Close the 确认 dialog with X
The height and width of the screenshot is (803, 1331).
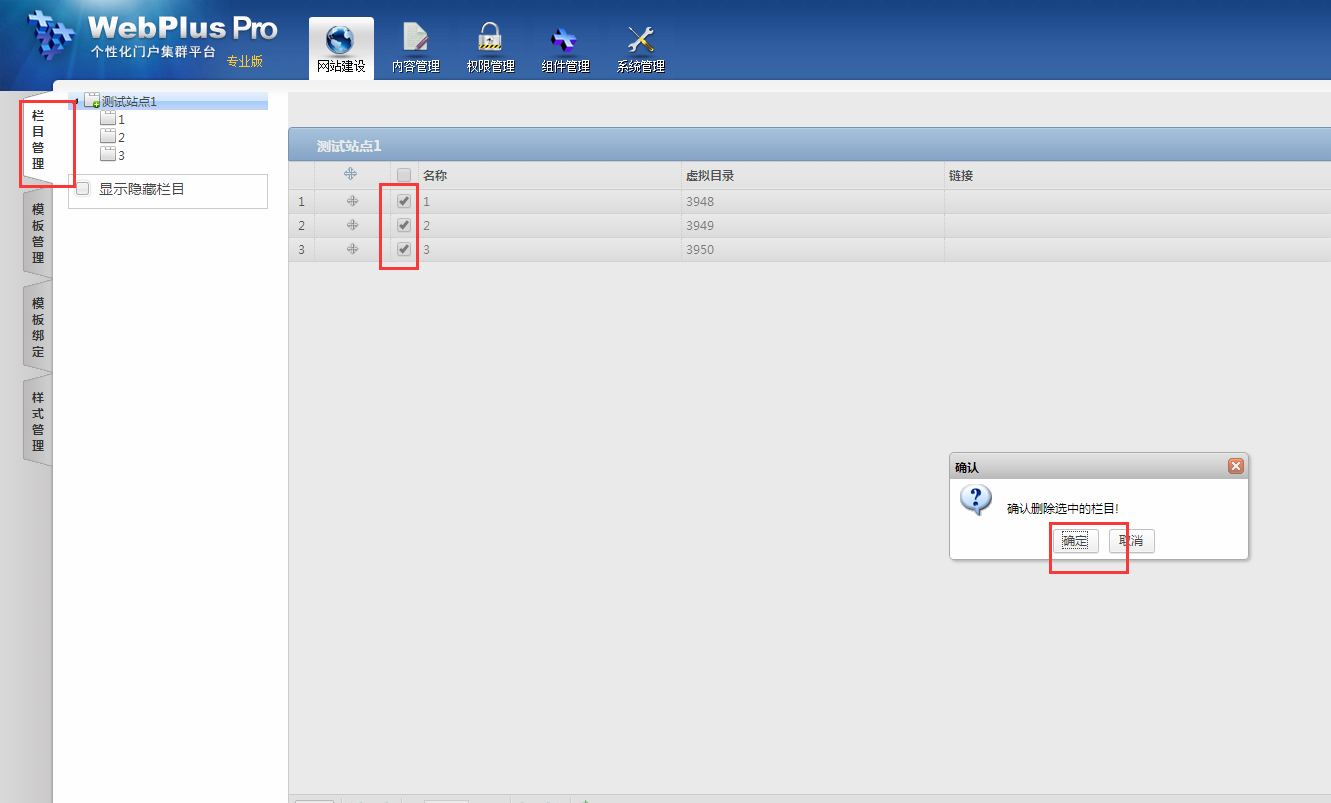[1235, 467]
